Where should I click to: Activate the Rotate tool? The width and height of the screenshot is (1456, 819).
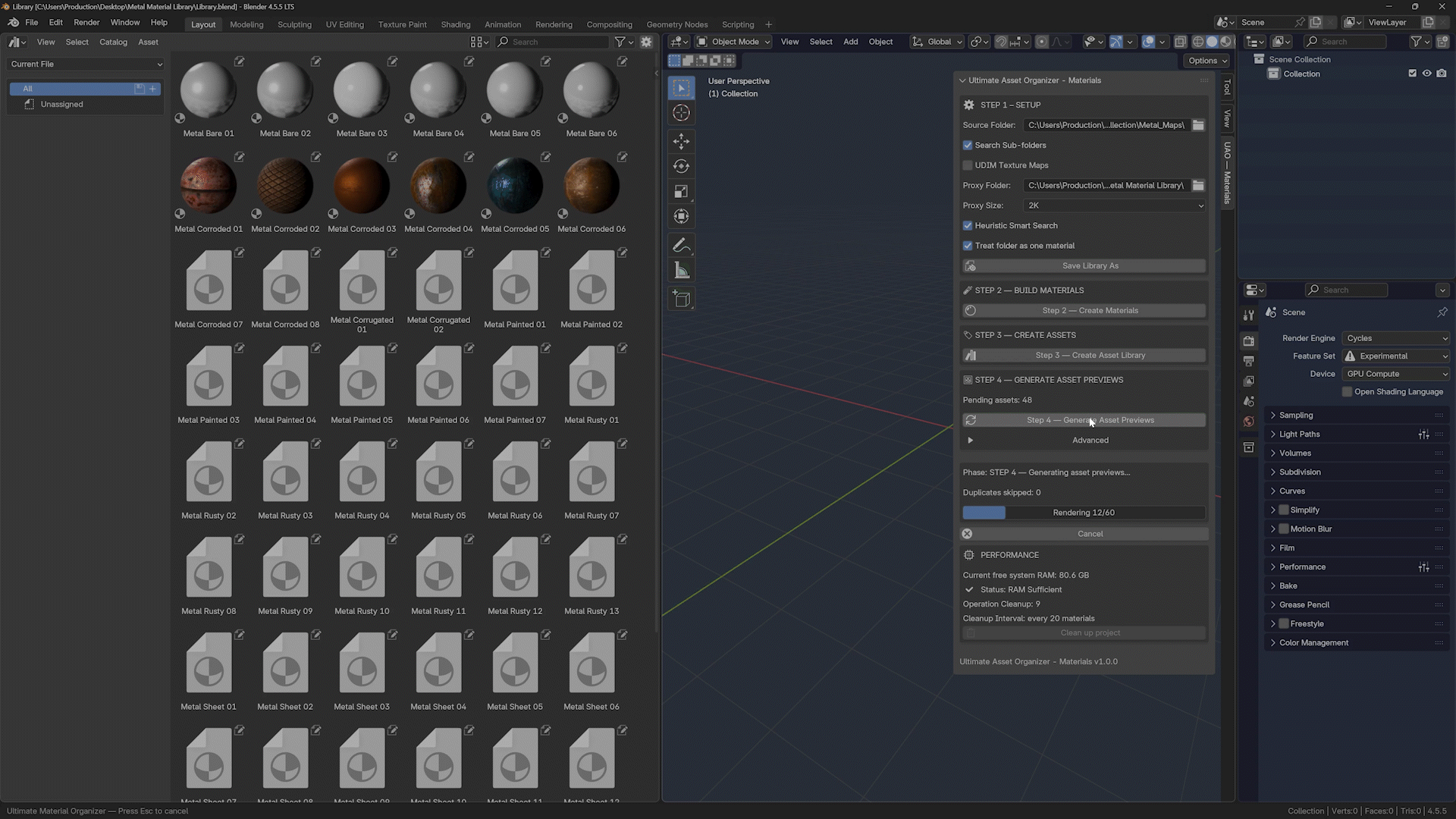point(681,166)
